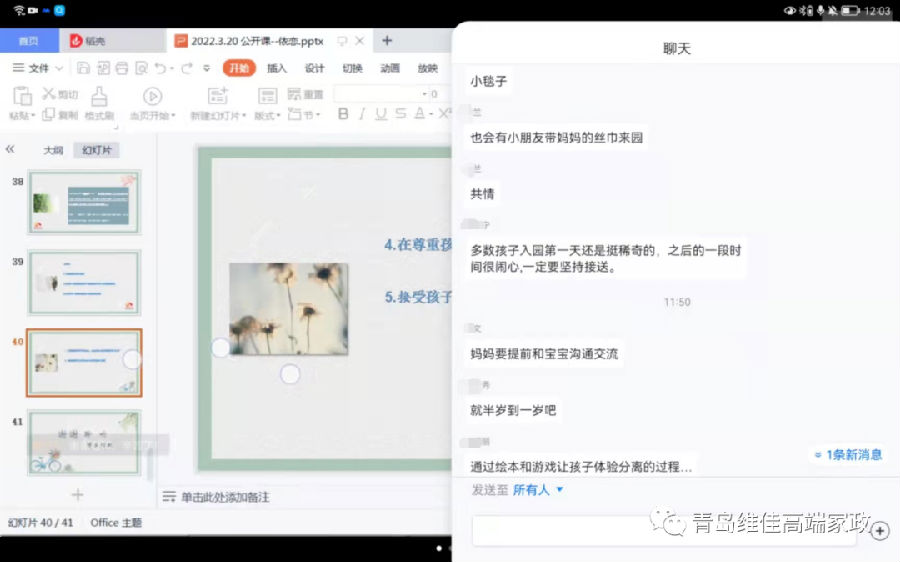Click the Format Painter (格式刷) icon
The image size is (900, 562).
coord(99,96)
